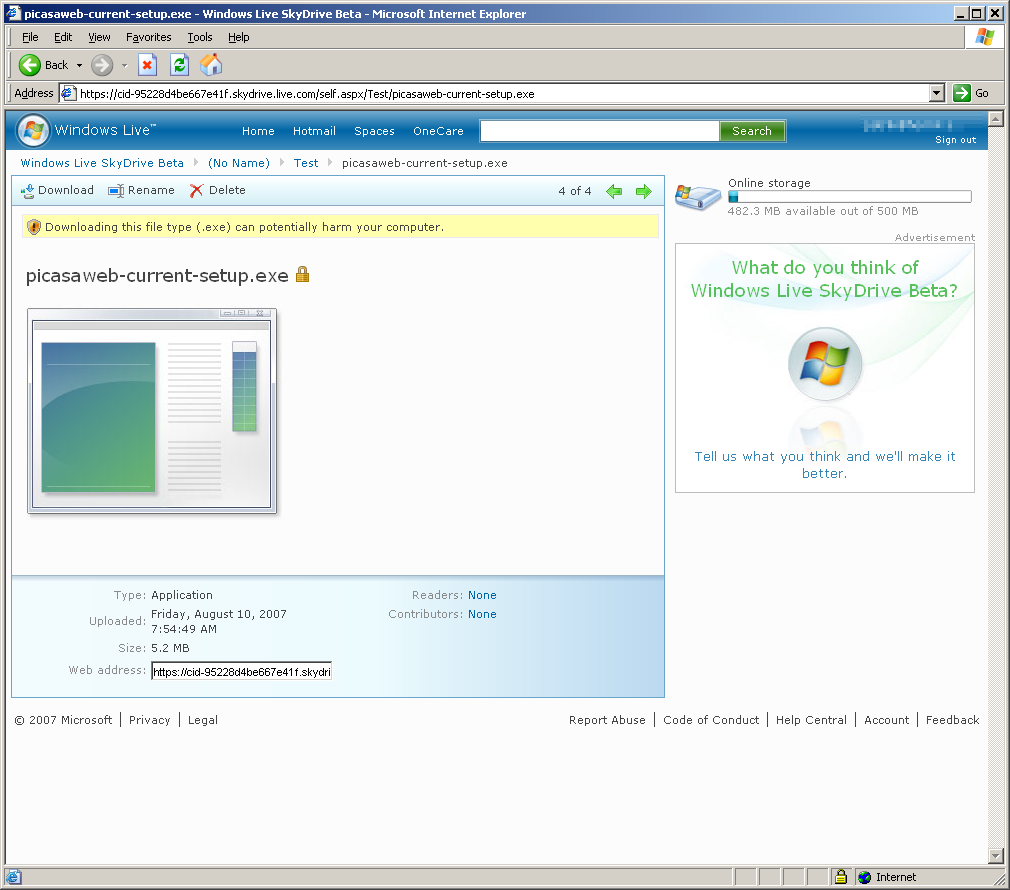This screenshot has width=1010, height=890.
Task: Go to previous file with left green arrow
Action: [615, 191]
